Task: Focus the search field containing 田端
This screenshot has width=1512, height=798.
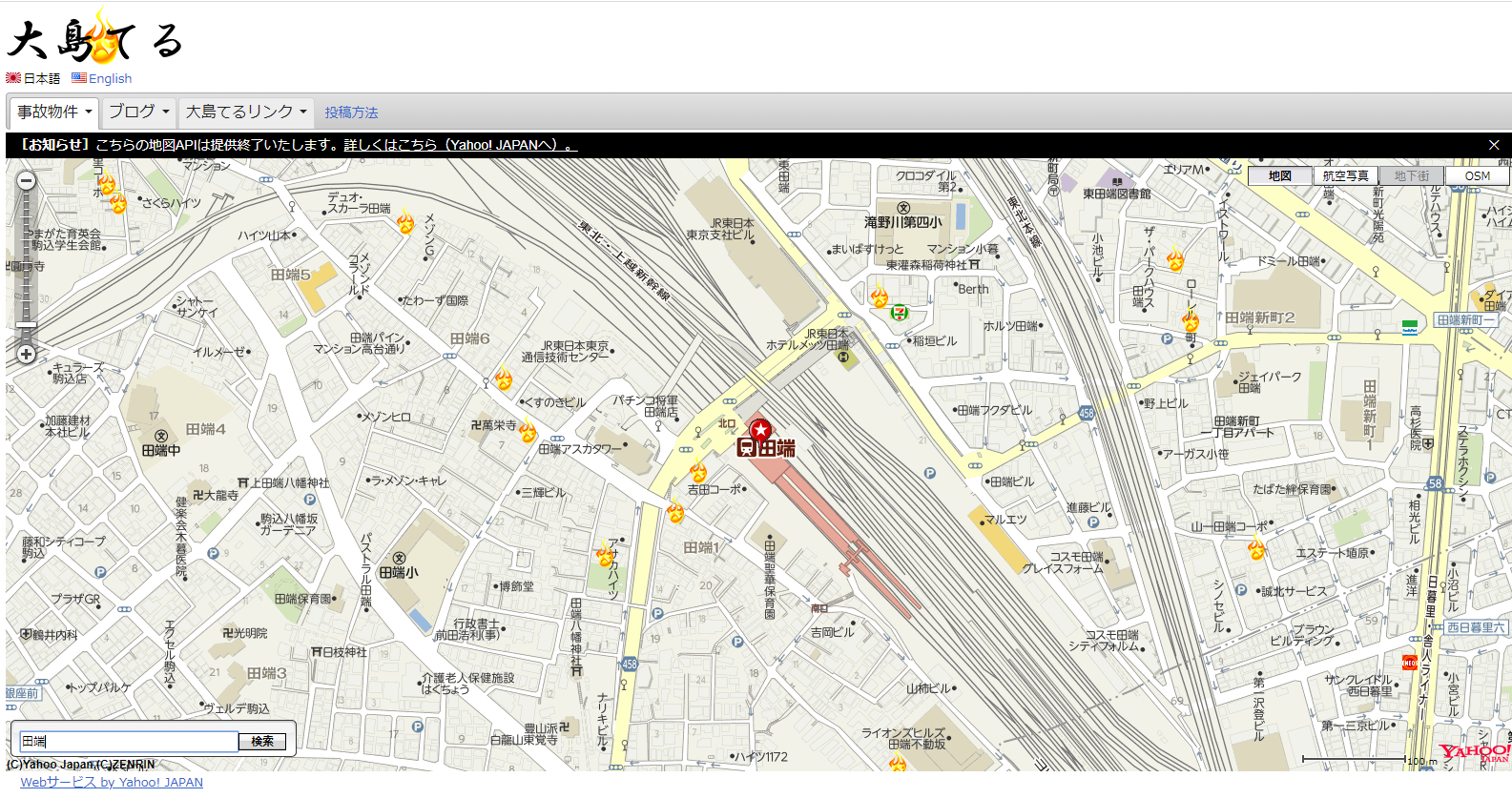Action: point(129,741)
